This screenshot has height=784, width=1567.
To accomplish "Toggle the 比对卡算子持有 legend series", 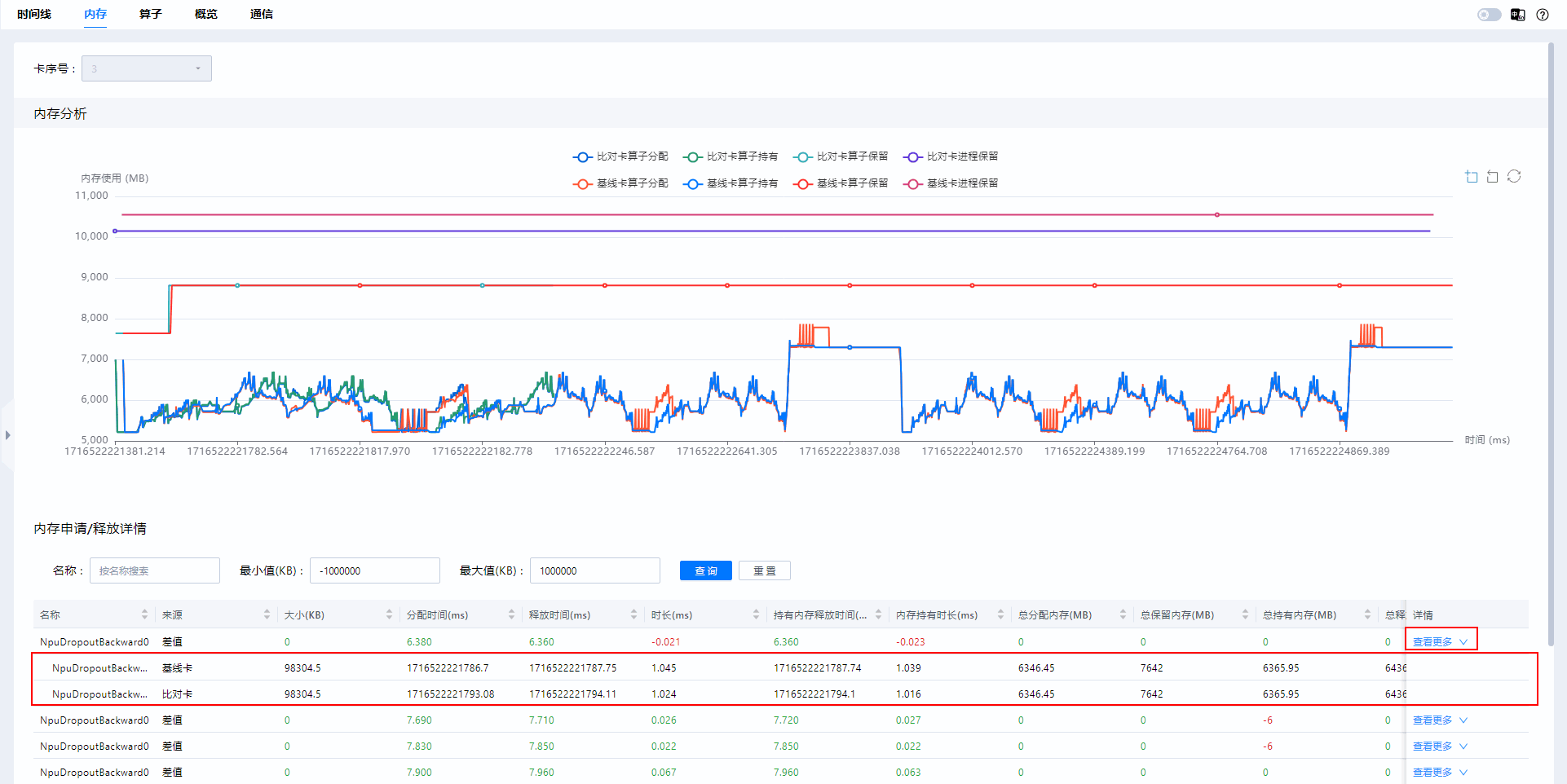I will point(731,156).
